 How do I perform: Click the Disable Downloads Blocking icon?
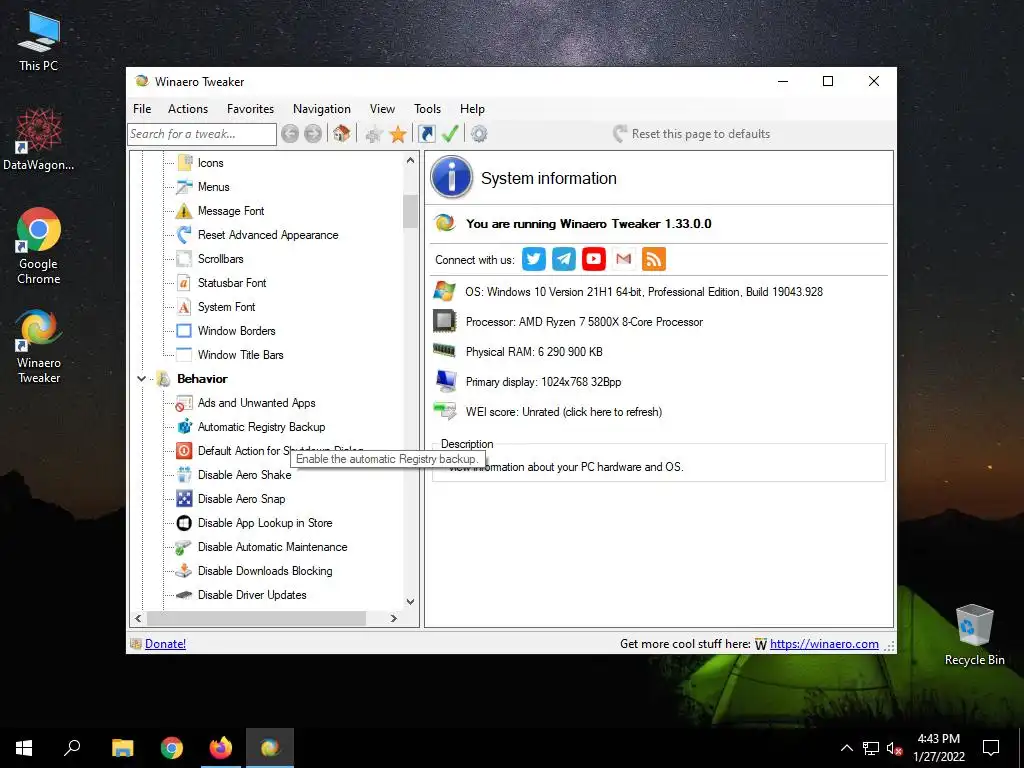coord(185,571)
